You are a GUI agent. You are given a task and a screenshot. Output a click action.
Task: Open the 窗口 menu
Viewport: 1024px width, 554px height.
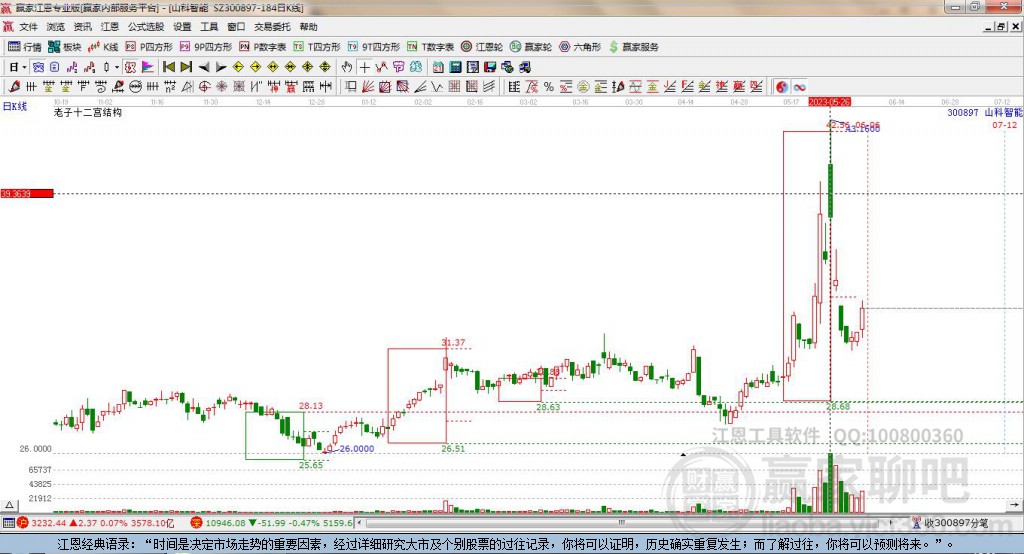[x=236, y=27]
